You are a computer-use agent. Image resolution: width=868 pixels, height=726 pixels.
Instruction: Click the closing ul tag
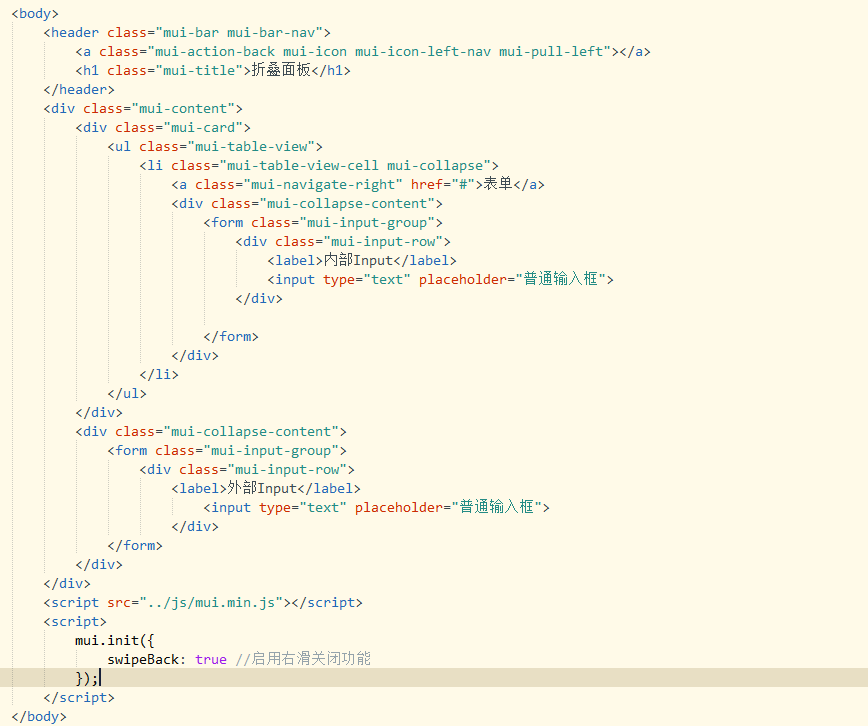coord(127,393)
